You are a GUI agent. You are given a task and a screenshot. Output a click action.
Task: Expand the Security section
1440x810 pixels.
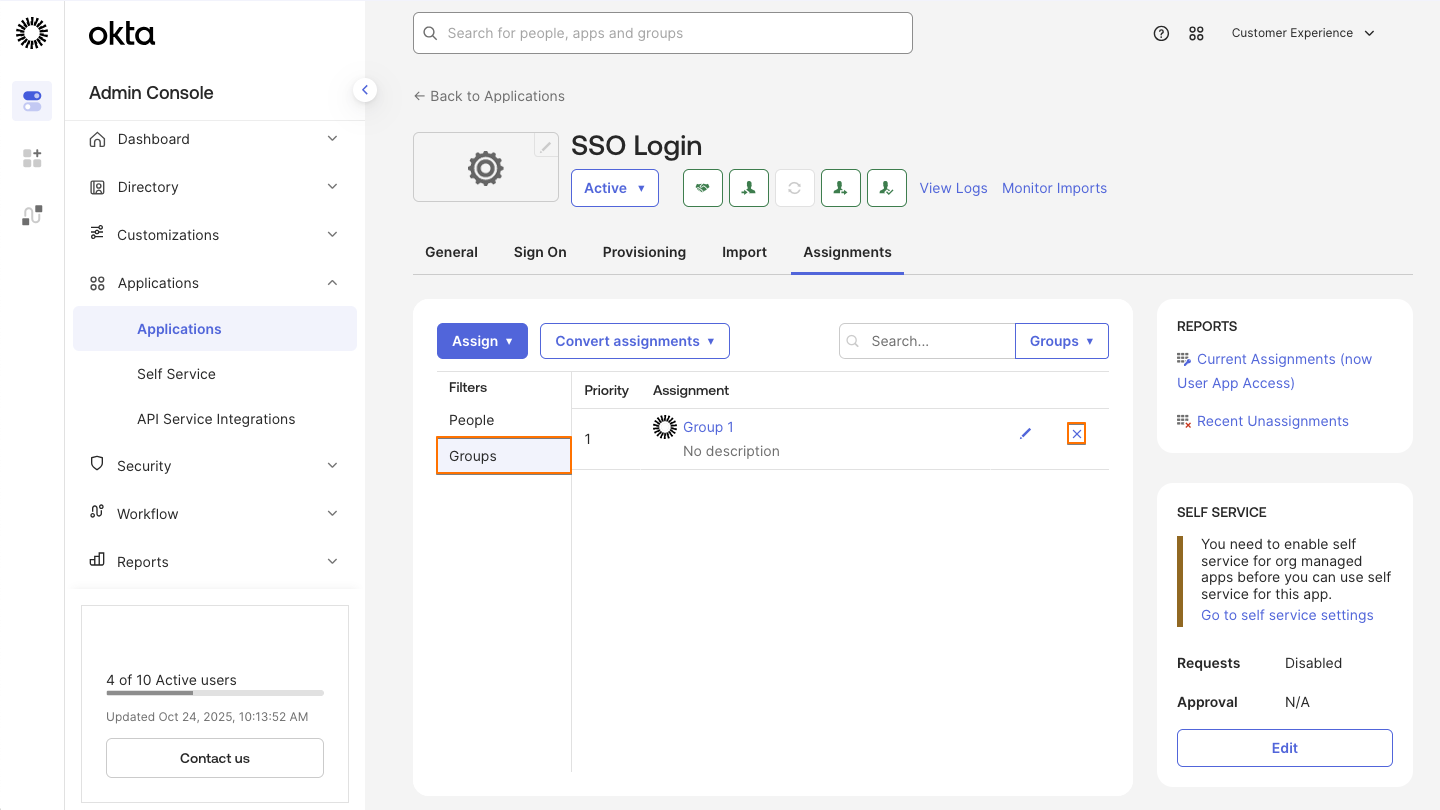[x=213, y=465]
